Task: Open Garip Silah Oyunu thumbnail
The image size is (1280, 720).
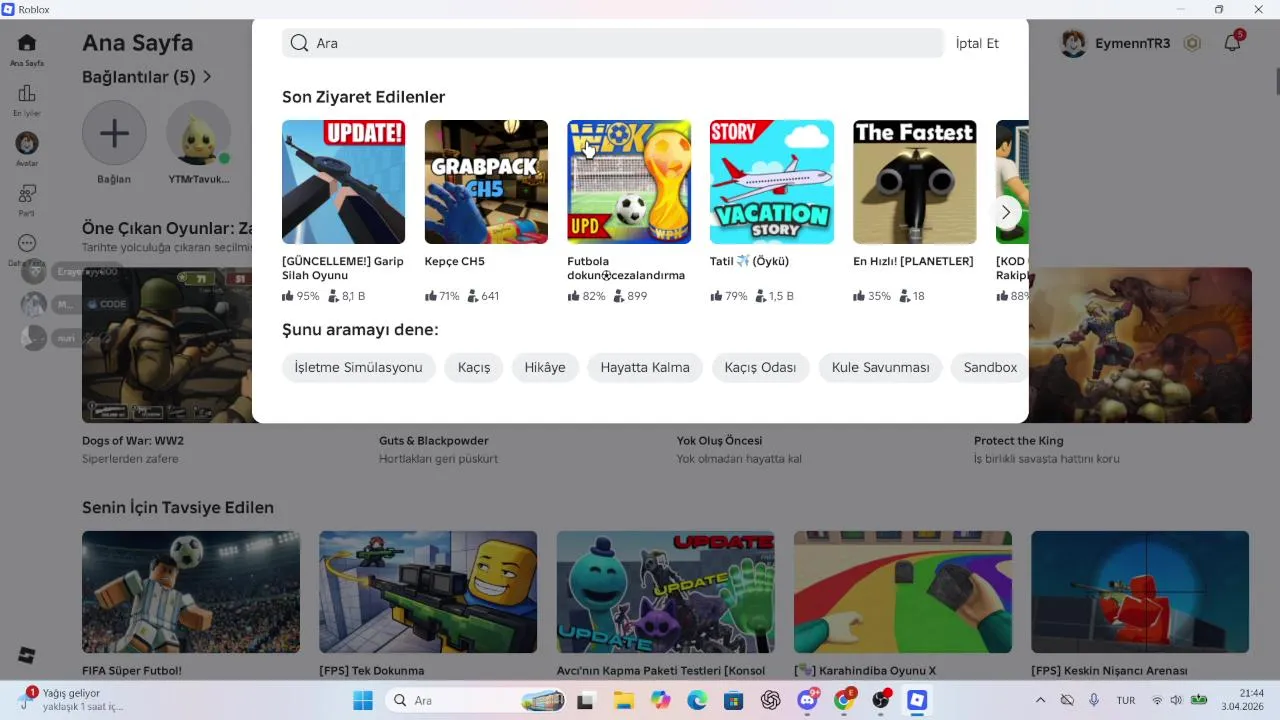Action: coord(343,182)
